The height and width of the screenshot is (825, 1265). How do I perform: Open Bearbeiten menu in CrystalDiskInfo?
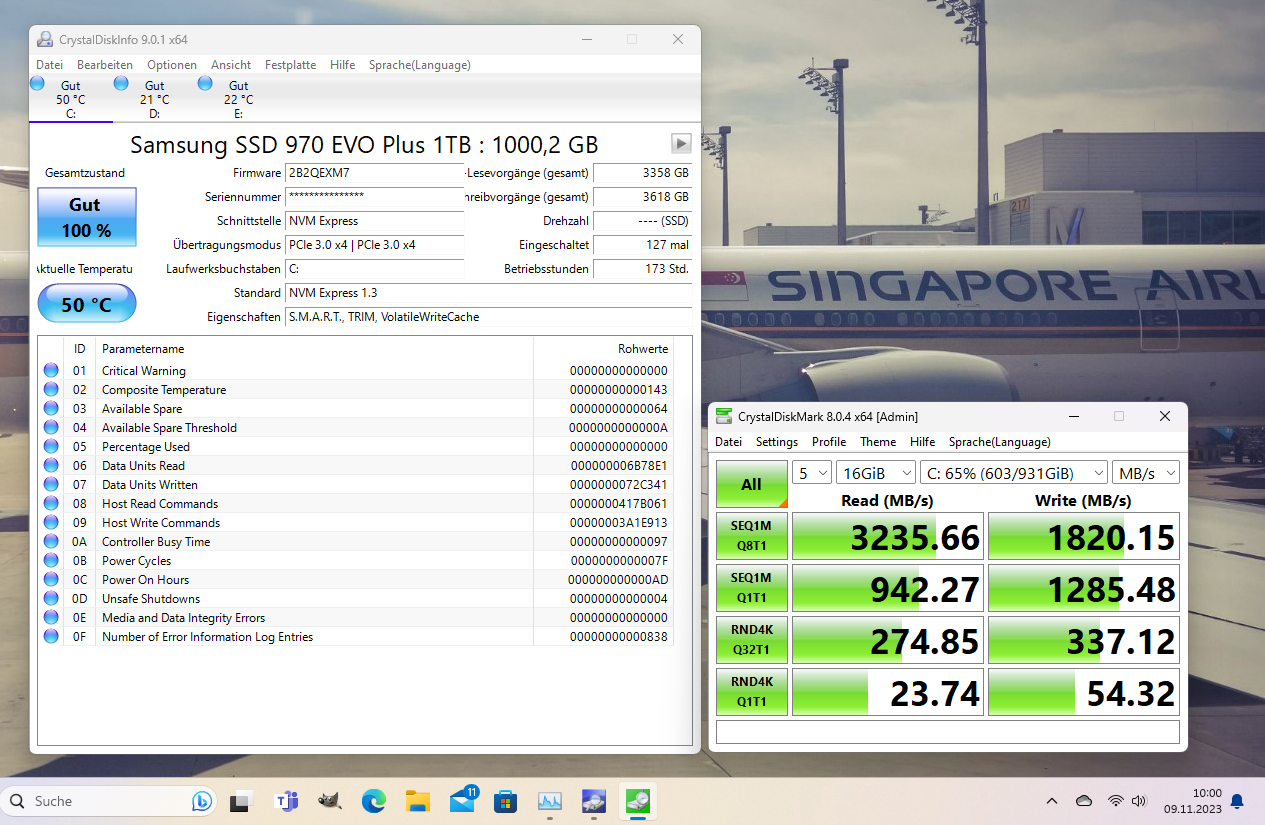click(105, 65)
